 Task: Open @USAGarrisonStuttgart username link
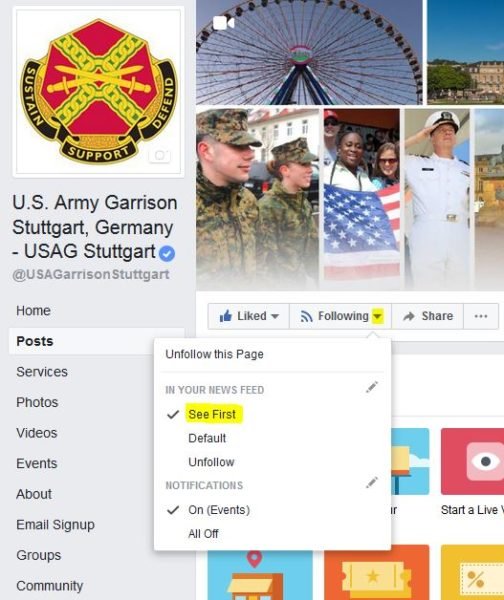pyautogui.click(x=91, y=274)
